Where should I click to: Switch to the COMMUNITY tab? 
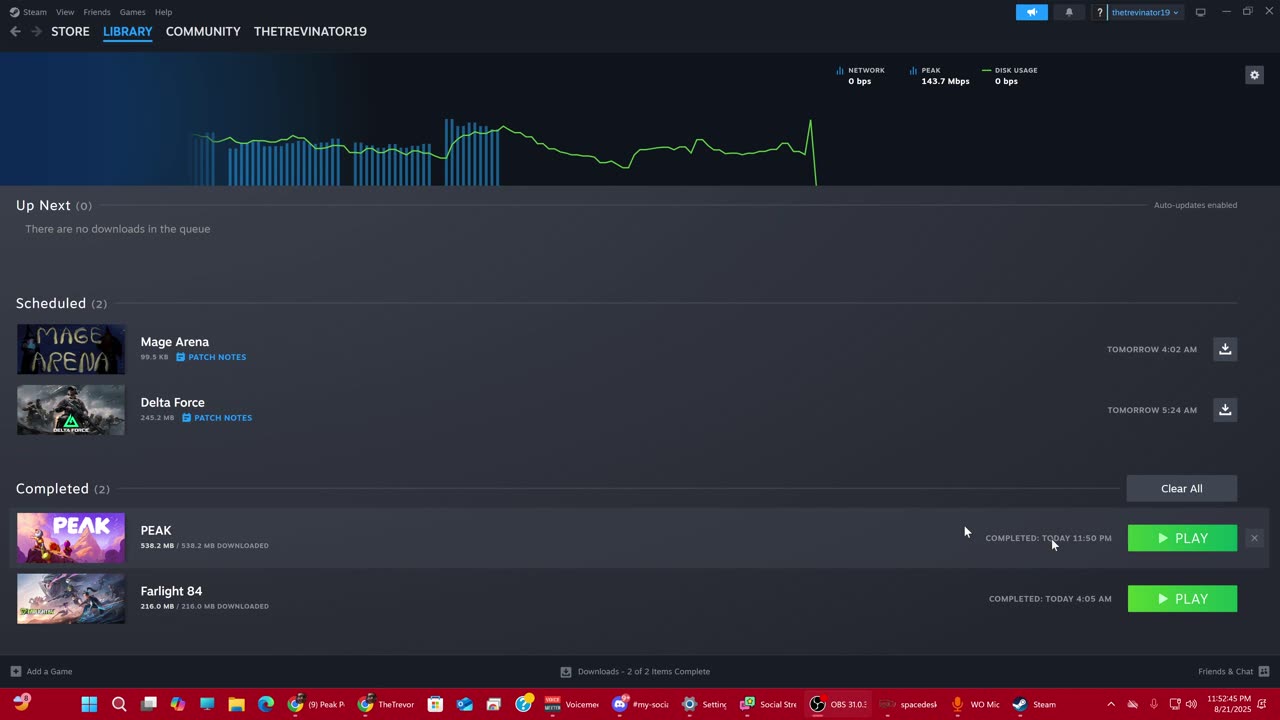(203, 32)
